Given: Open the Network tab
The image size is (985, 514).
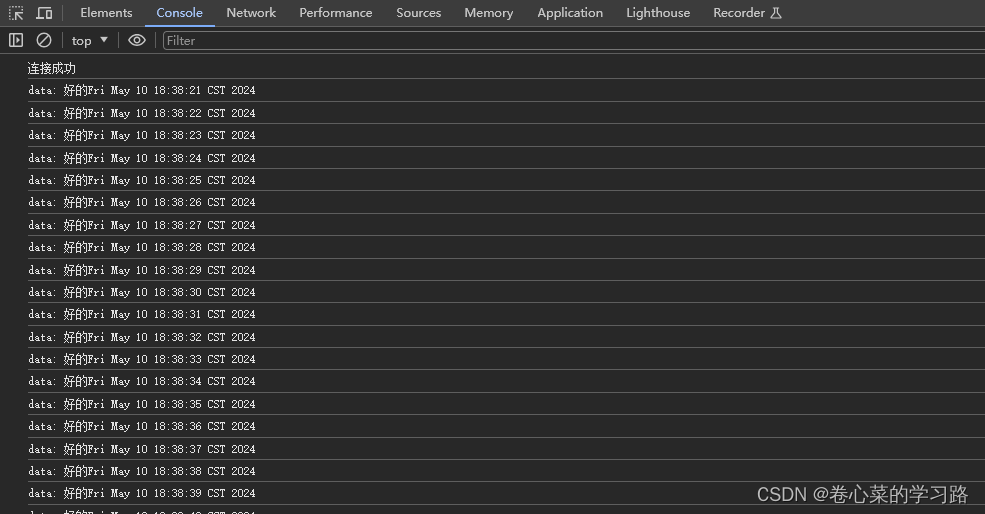Looking at the screenshot, I should pos(251,13).
